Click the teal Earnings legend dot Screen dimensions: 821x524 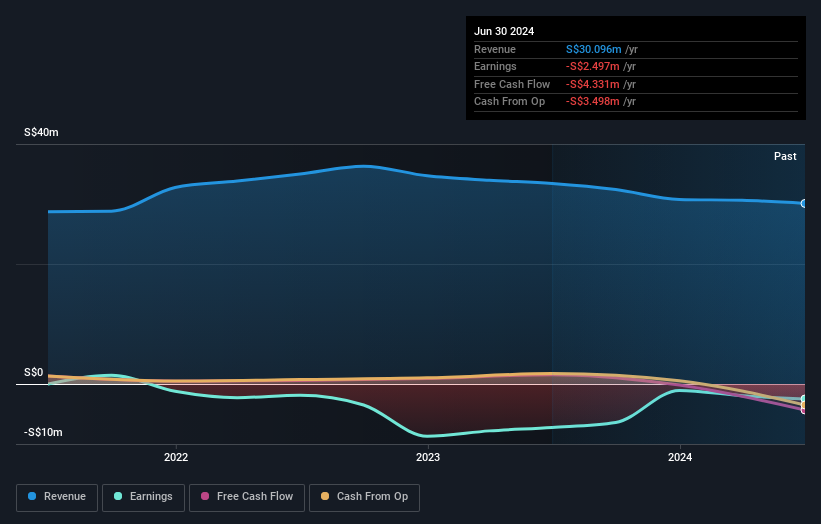point(118,496)
